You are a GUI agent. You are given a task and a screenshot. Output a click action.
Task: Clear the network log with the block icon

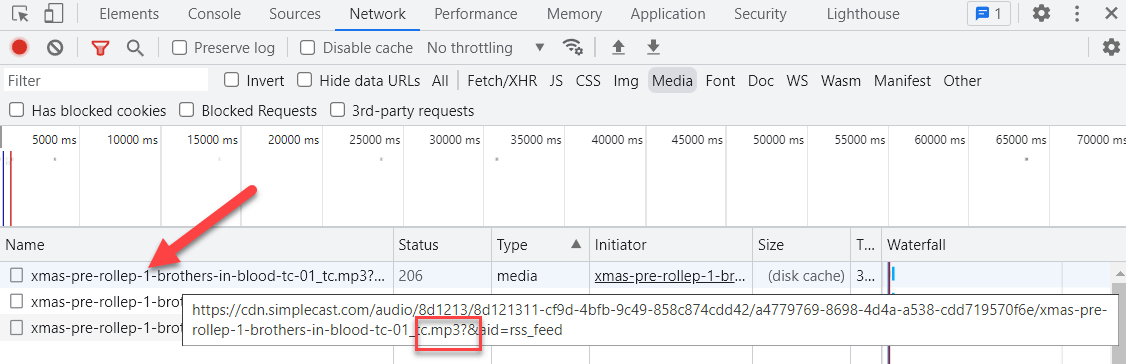coord(55,47)
